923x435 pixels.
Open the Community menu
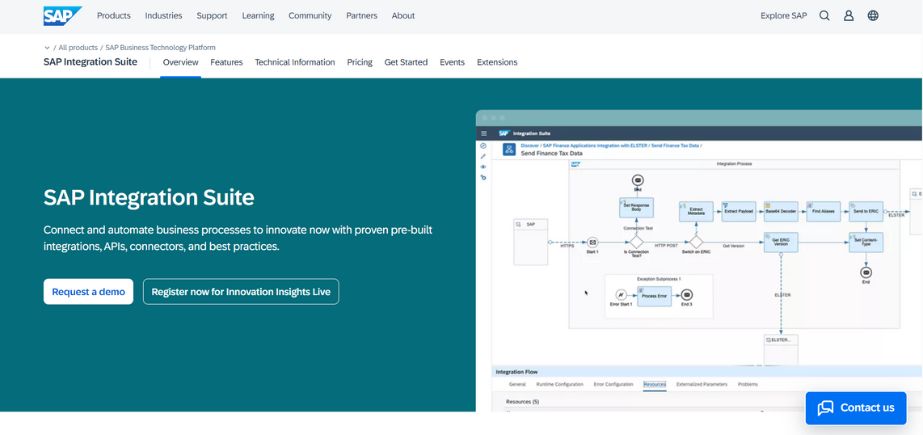pyautogui.click(x=310, y=16)
